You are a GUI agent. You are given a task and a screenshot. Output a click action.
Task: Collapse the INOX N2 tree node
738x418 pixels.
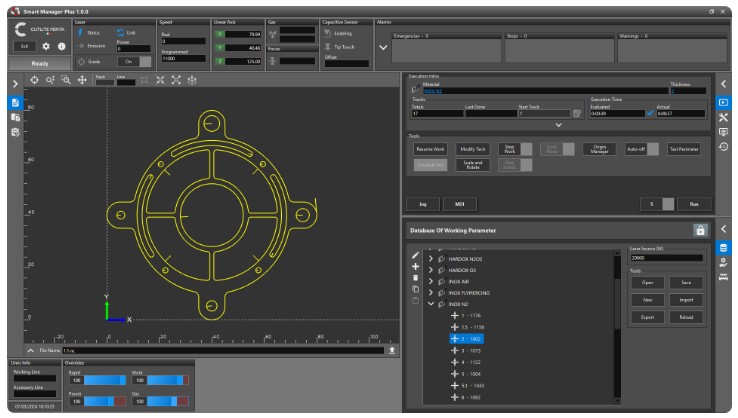tap(431, 304)
